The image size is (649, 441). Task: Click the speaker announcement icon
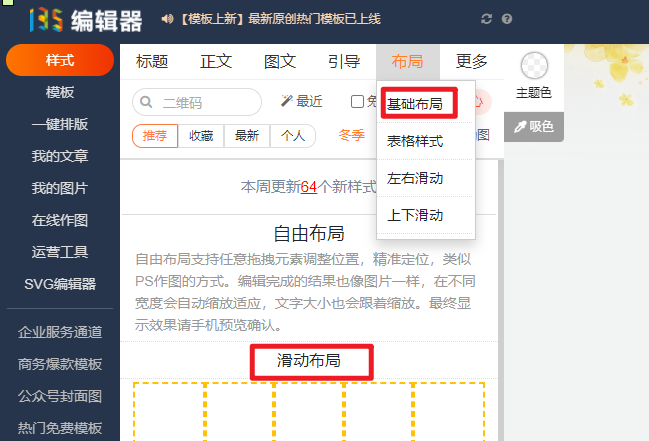coord(167,19)
